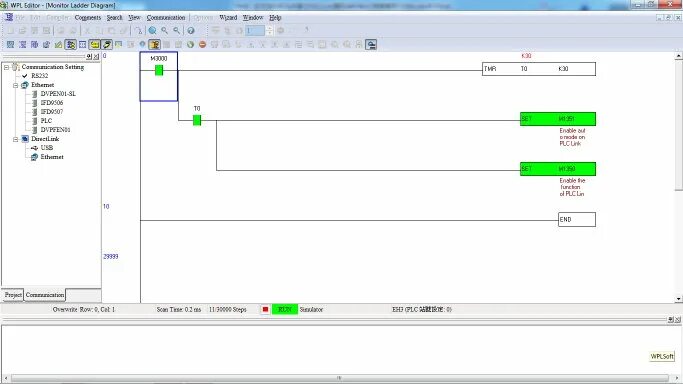Pin the left communication panel
683x384 pixels.
tap(89, 57)
